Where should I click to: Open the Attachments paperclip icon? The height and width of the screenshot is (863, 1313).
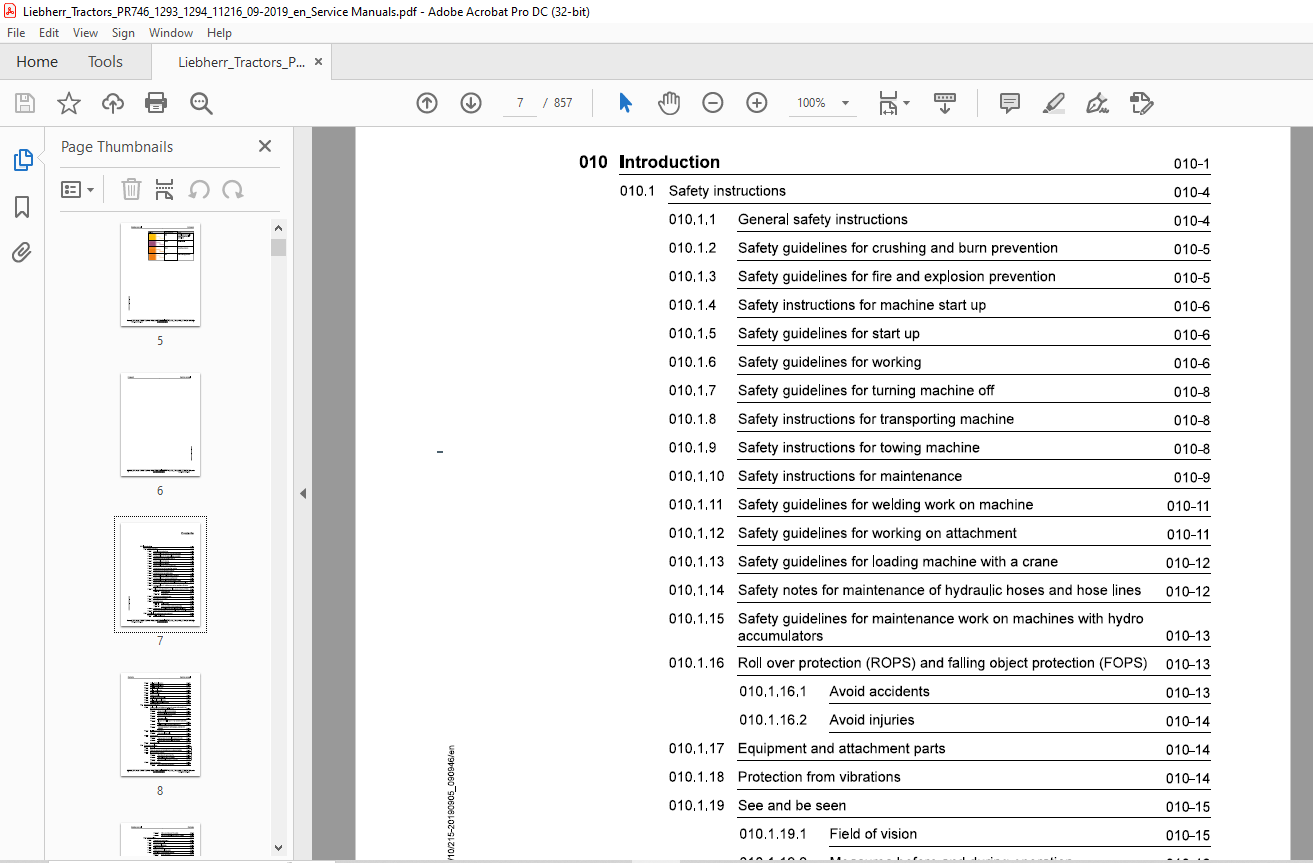tap(22, 253)
